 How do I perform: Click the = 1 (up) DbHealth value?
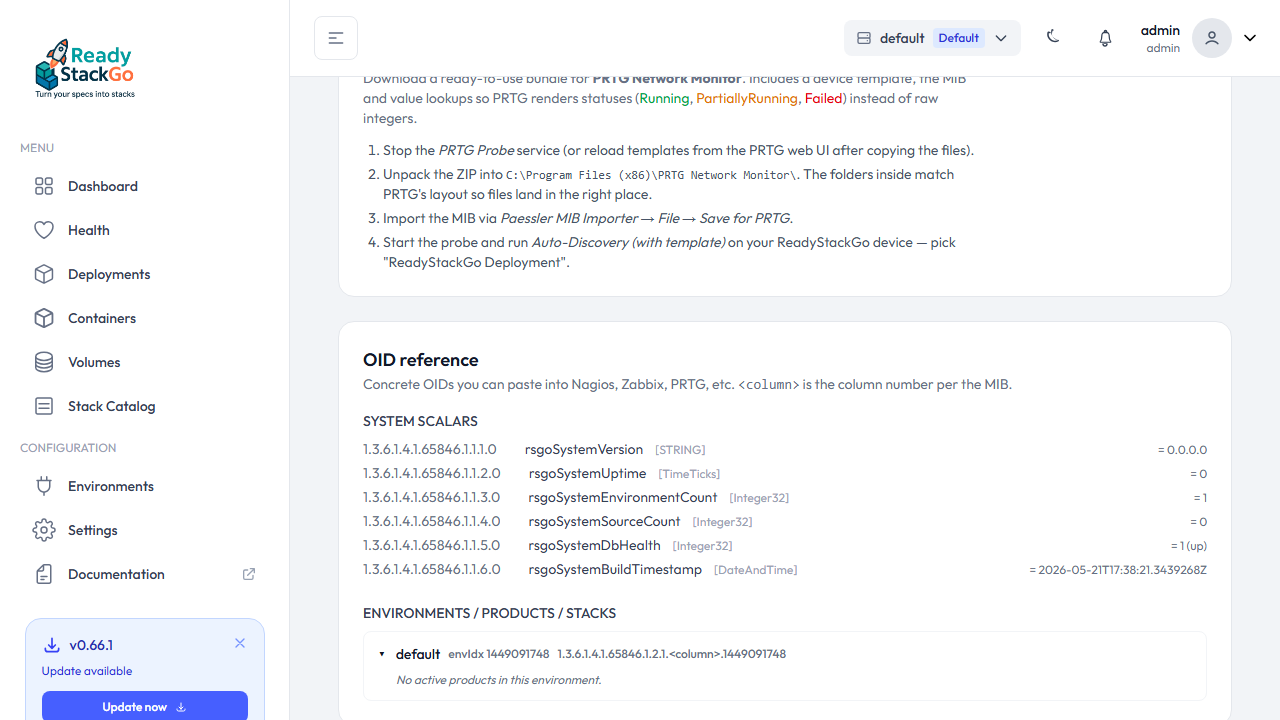pos(1189,546)
